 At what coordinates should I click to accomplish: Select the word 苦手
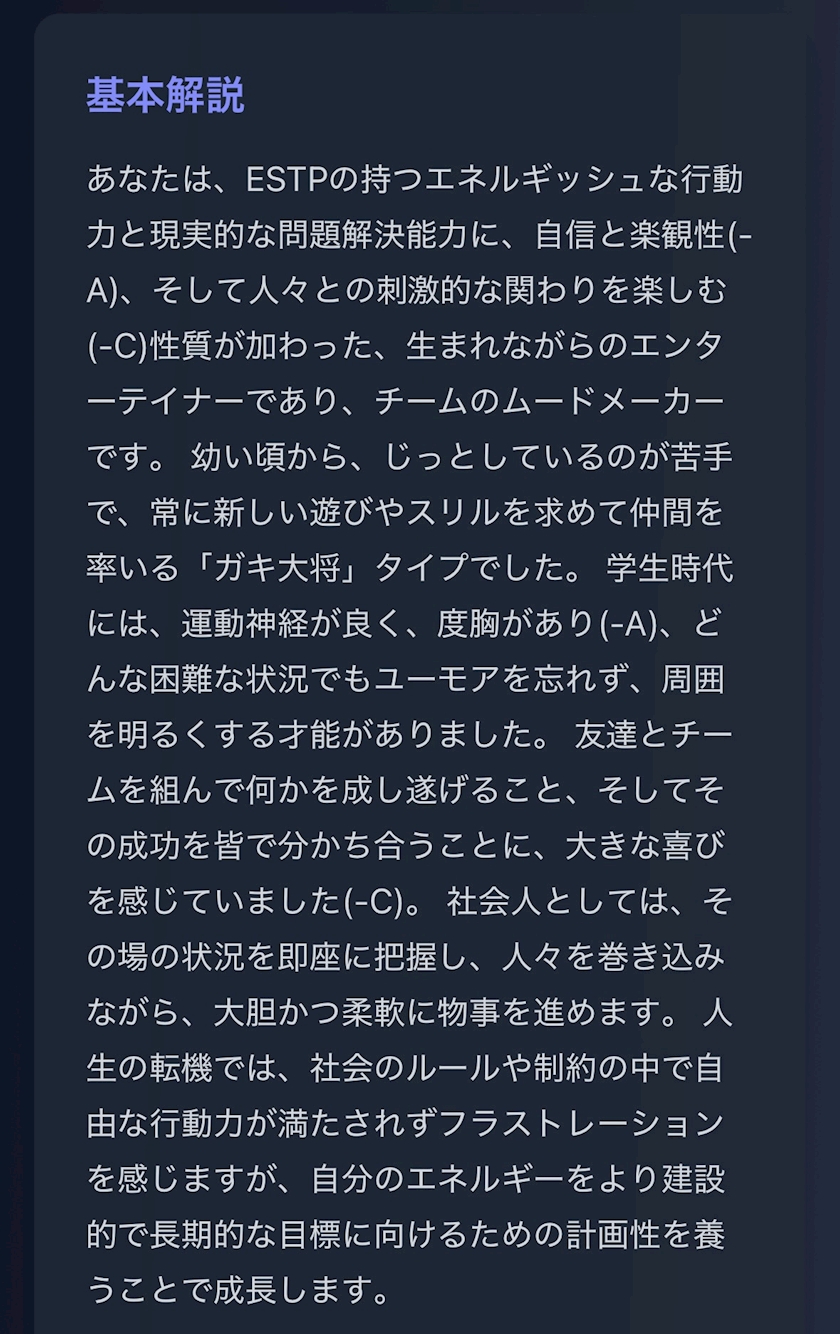(x=702, y=458)
